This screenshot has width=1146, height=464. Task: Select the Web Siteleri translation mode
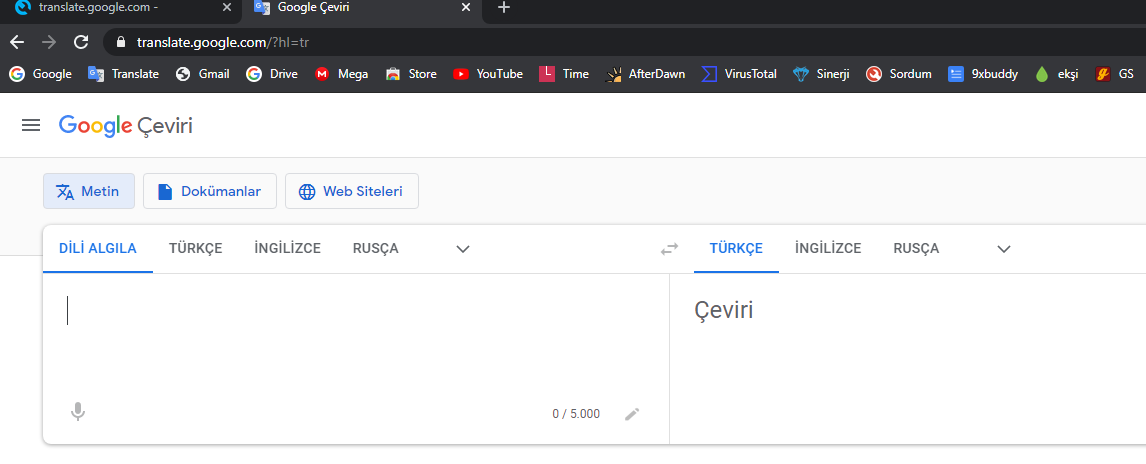pyautogui.click(x=352, y=191)
